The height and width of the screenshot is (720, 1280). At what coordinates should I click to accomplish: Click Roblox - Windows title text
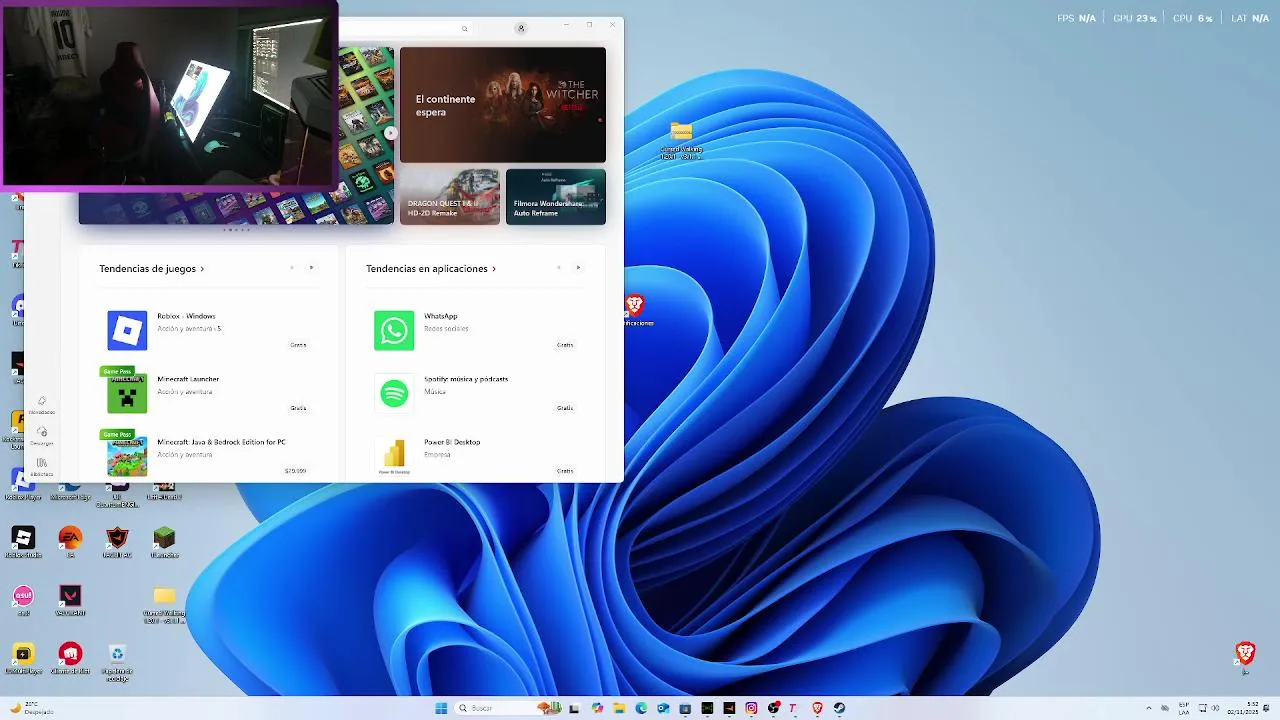pos(186,316)
